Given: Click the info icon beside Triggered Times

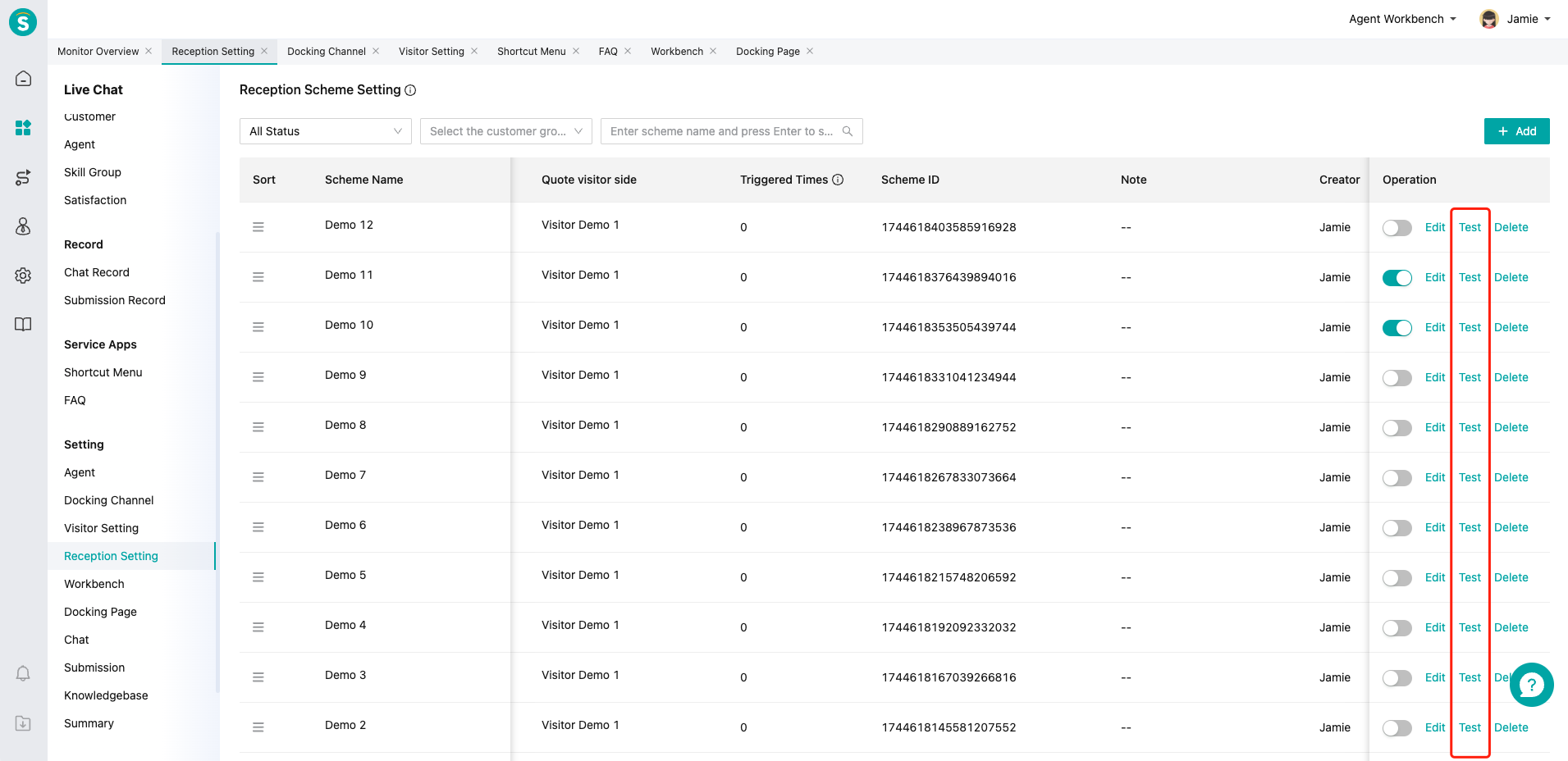Looking at the screenshot, I should [838, 180].
